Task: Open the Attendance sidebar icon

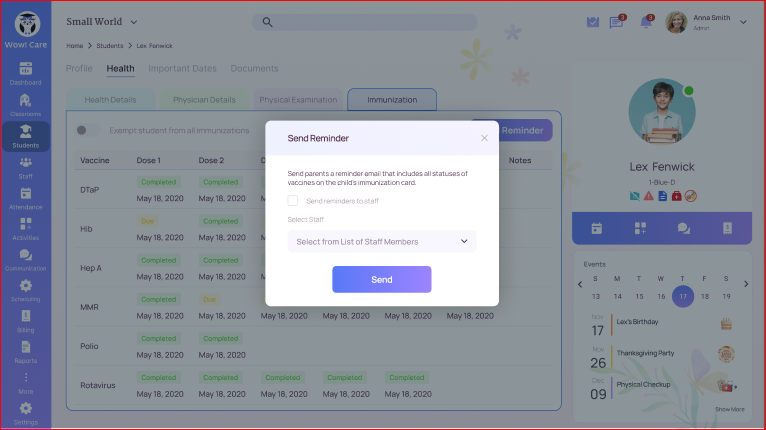Action: (25, 197)
